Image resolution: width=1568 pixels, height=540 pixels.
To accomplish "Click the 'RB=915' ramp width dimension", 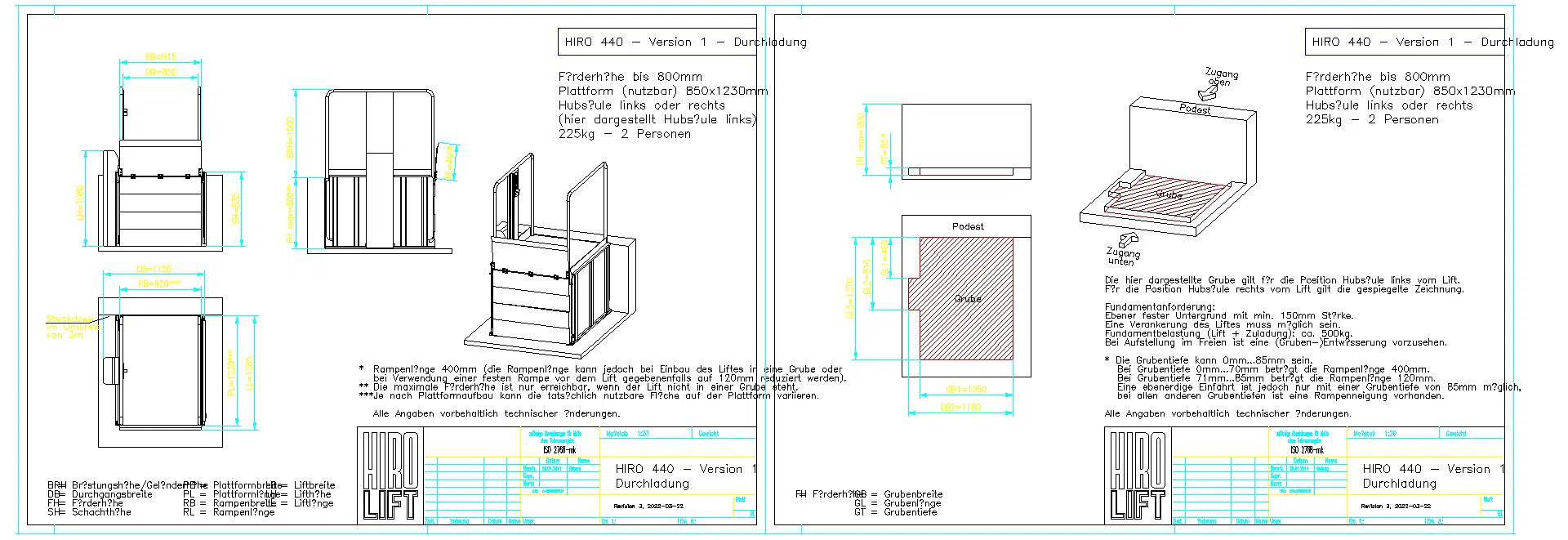I will tap(161, 57).
